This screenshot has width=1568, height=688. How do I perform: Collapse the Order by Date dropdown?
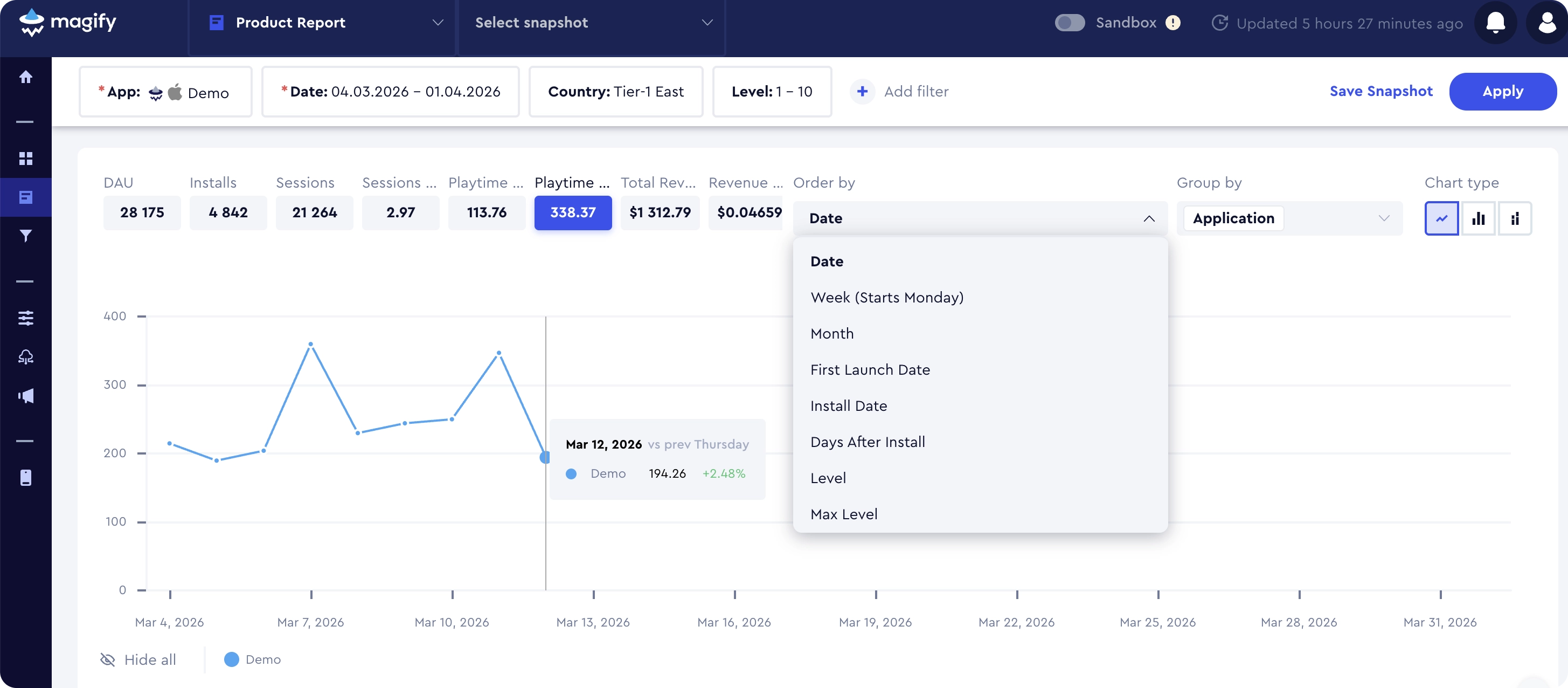click(x=980, y=218)
